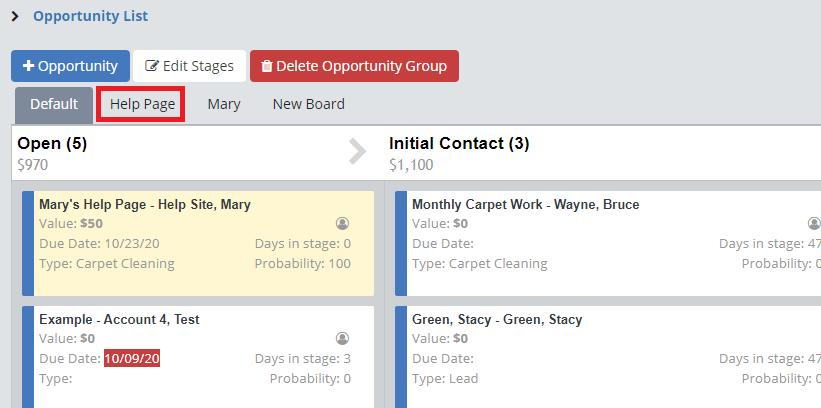Open Green, Stacy opportunity card

tap(496, 319)
